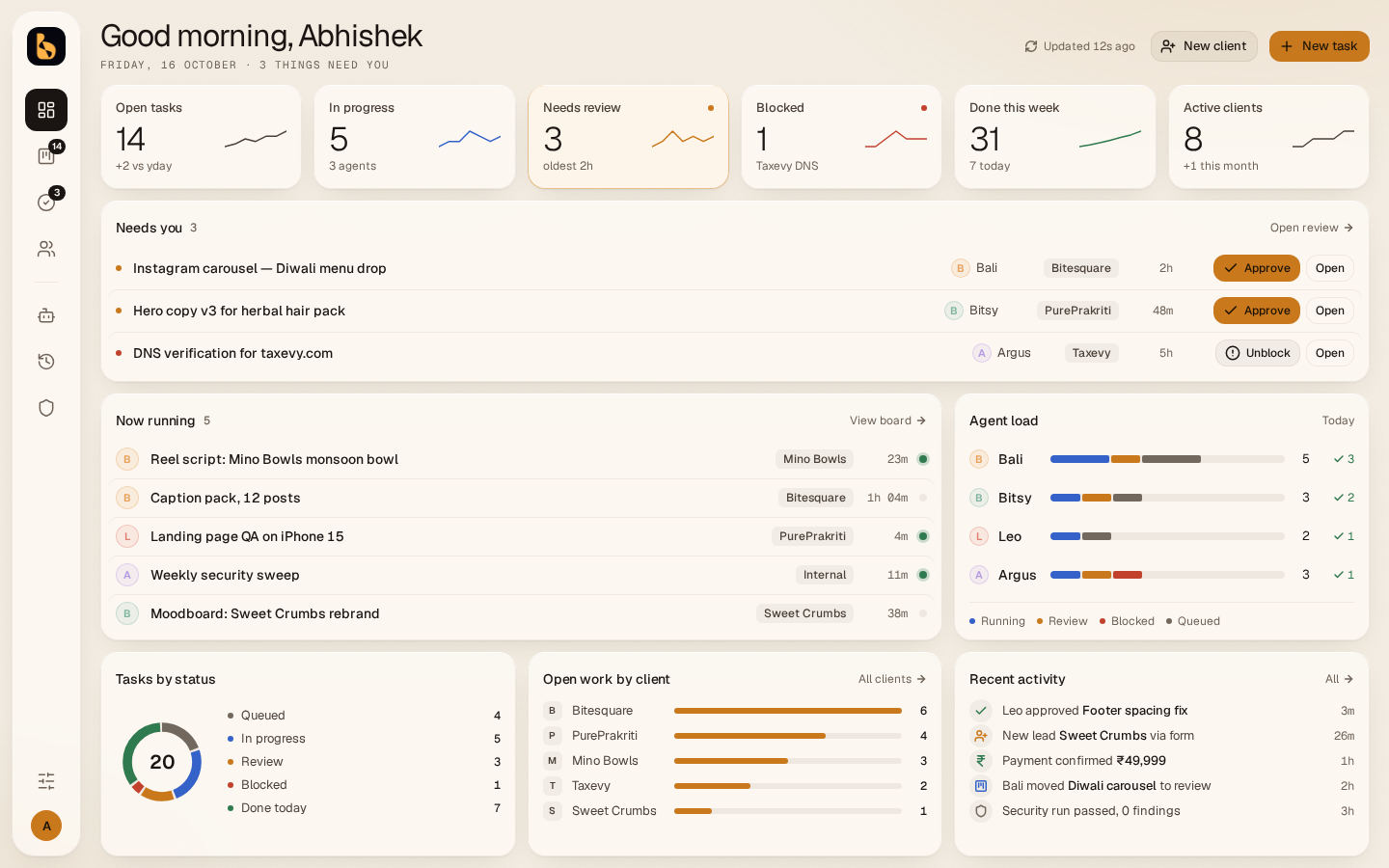The image size is (1389, 868).
Task: Click the Tasks by status donut chart
Action: [162, 762]
